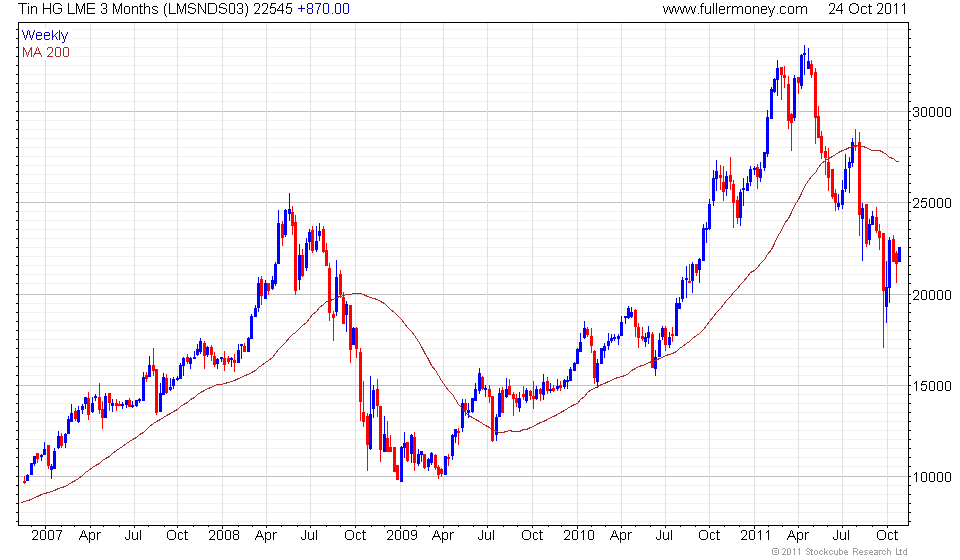This screenshot has width=960, height=560.
Task: Click the 2009 year label on time axis
Action: coord(402,536)
